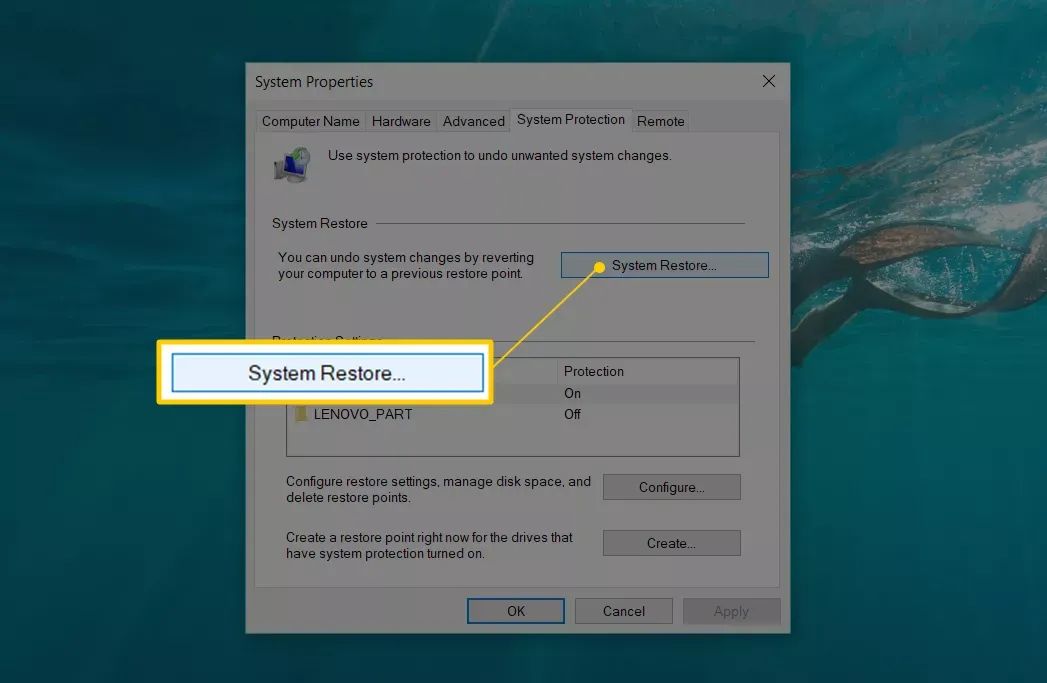The height and width of the screenshot is (683, 1047).
Task: Click the Off status for LENOVO_PART
Action: [572, 414]
